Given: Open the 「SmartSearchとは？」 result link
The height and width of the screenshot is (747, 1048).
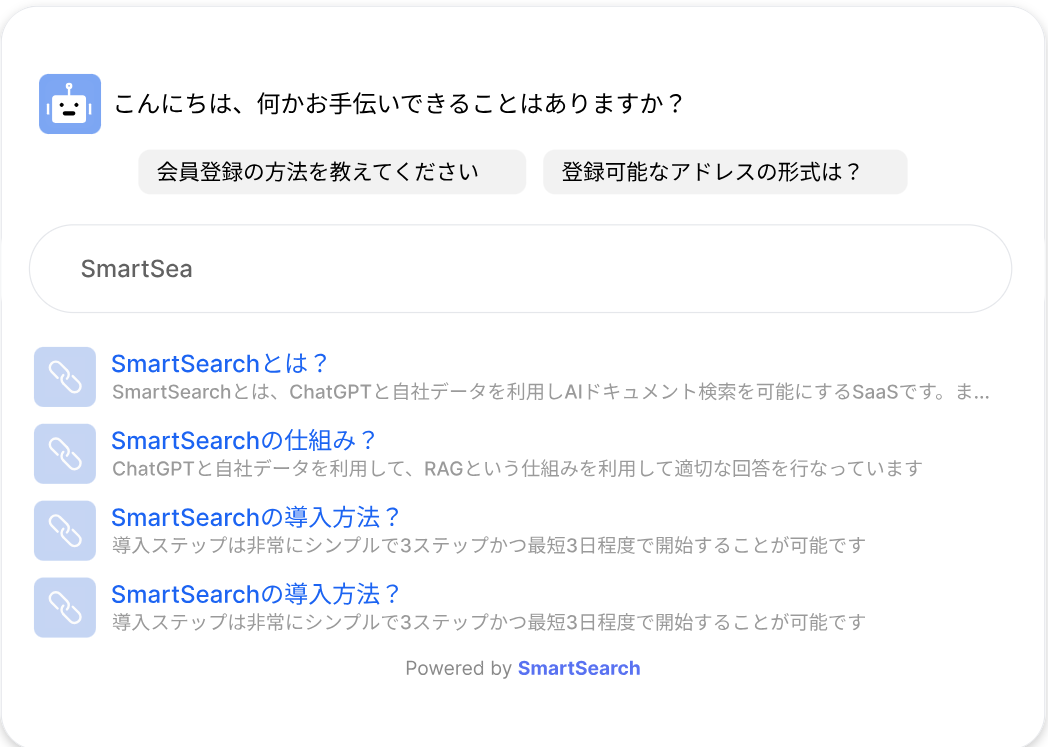Looking at the screenshot, I should [x=219, y=364].
